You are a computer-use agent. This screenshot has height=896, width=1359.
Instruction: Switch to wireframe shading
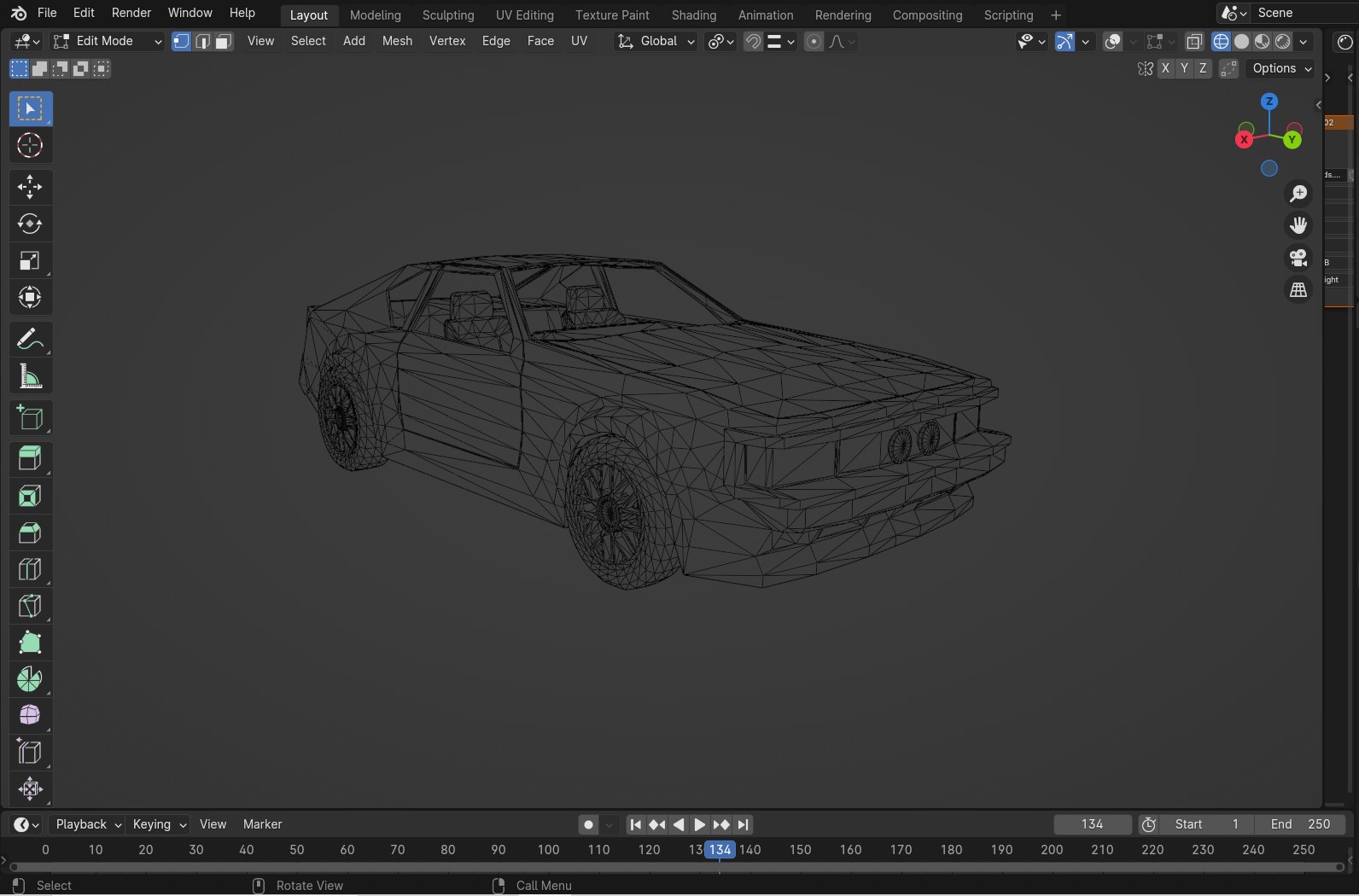pos(1222,42)
